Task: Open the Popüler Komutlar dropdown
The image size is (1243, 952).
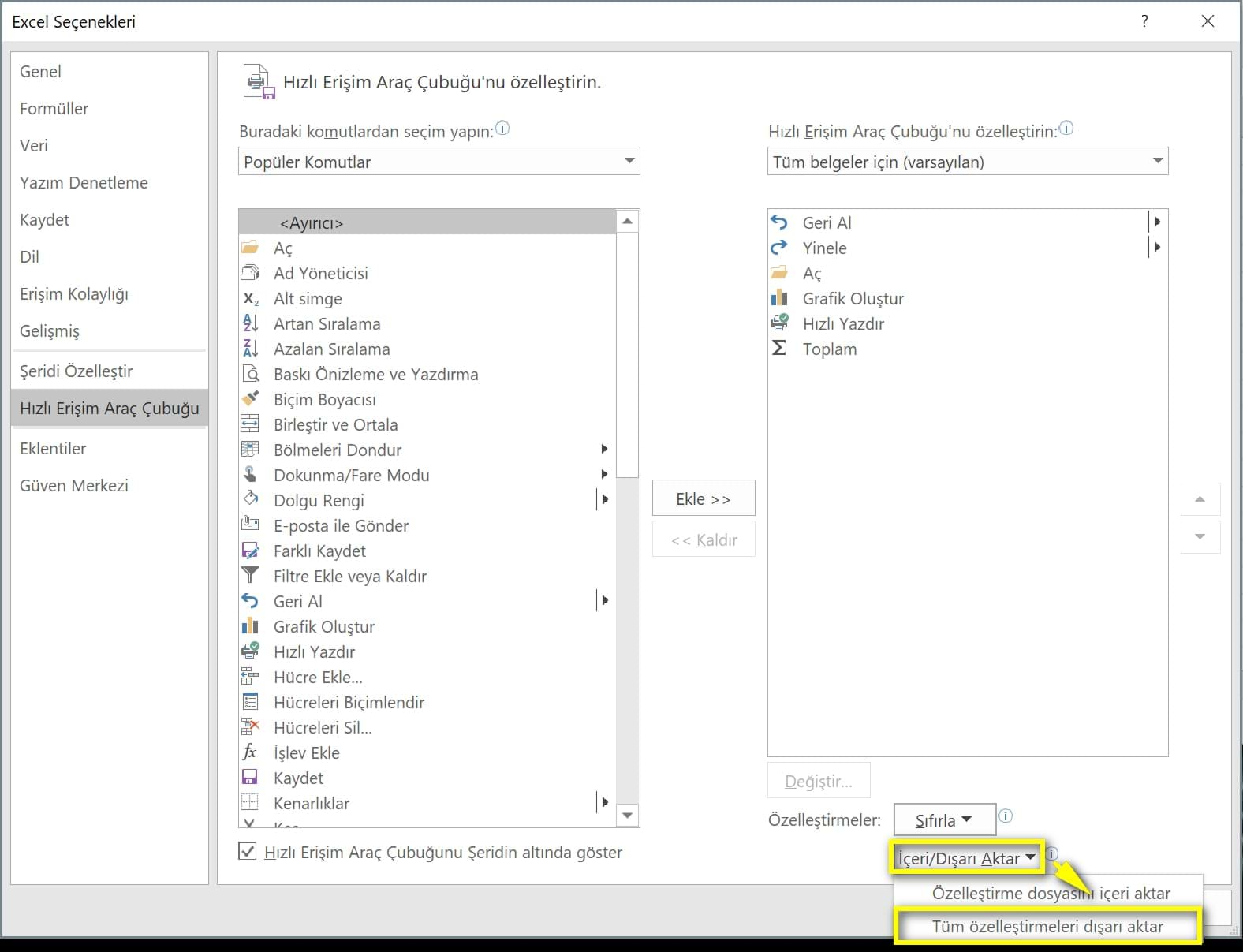Action: click(x=439, y=162)
